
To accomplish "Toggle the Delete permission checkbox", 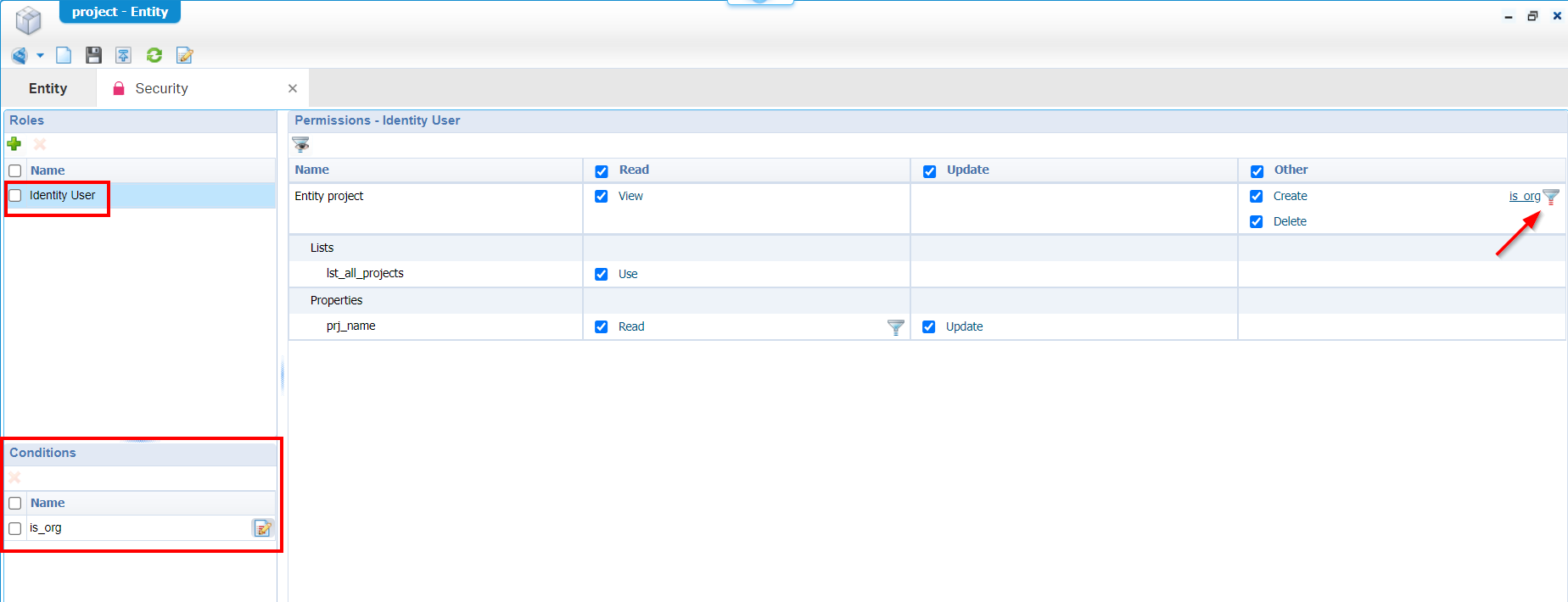I will click(x=1257, y=222).
